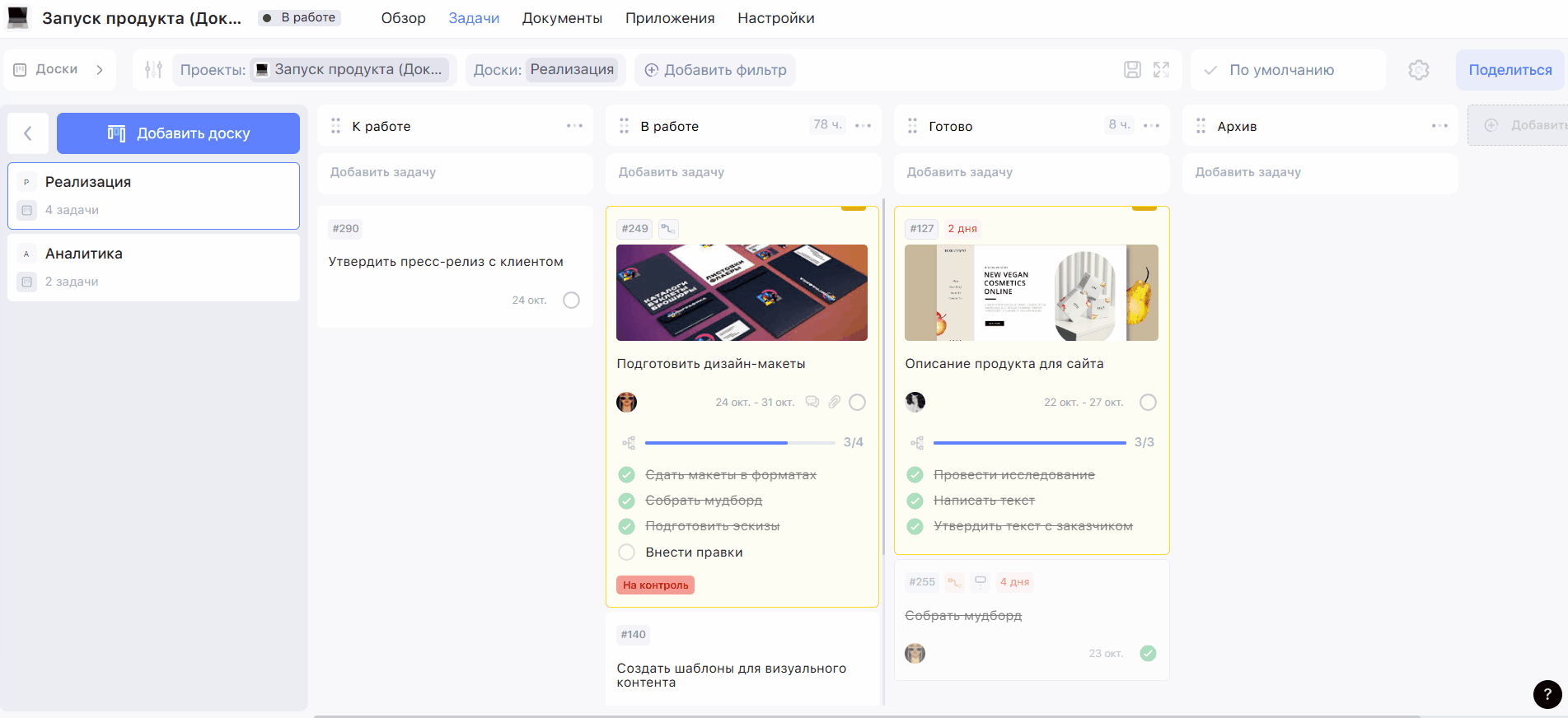The height and width of the screenshot is (718, 1568).
Task: Click the 'Добавить доску' button
Action: point(178,133)
